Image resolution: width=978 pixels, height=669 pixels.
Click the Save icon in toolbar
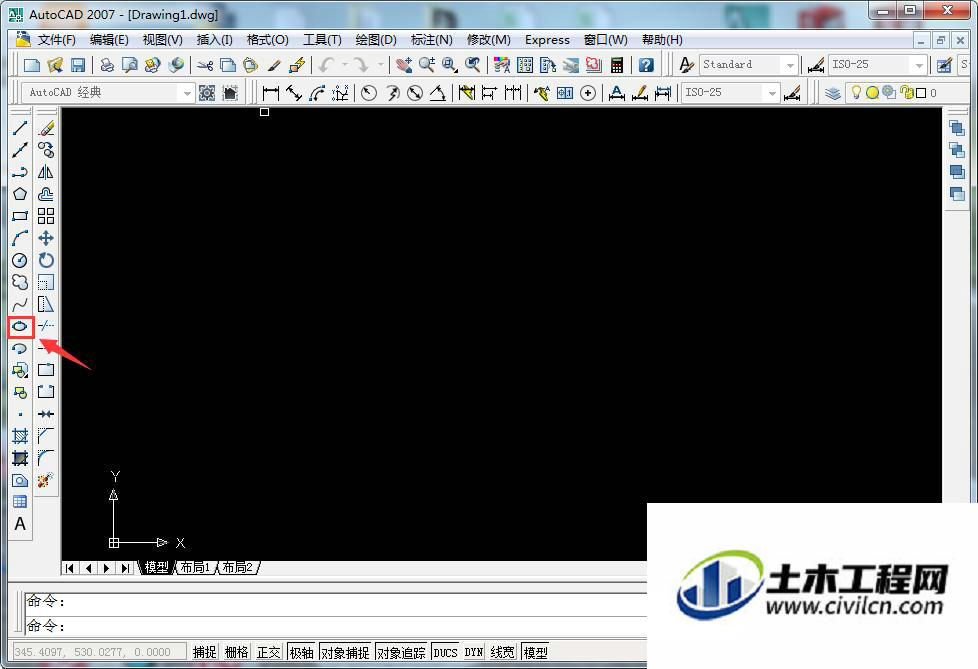point(78,65)
